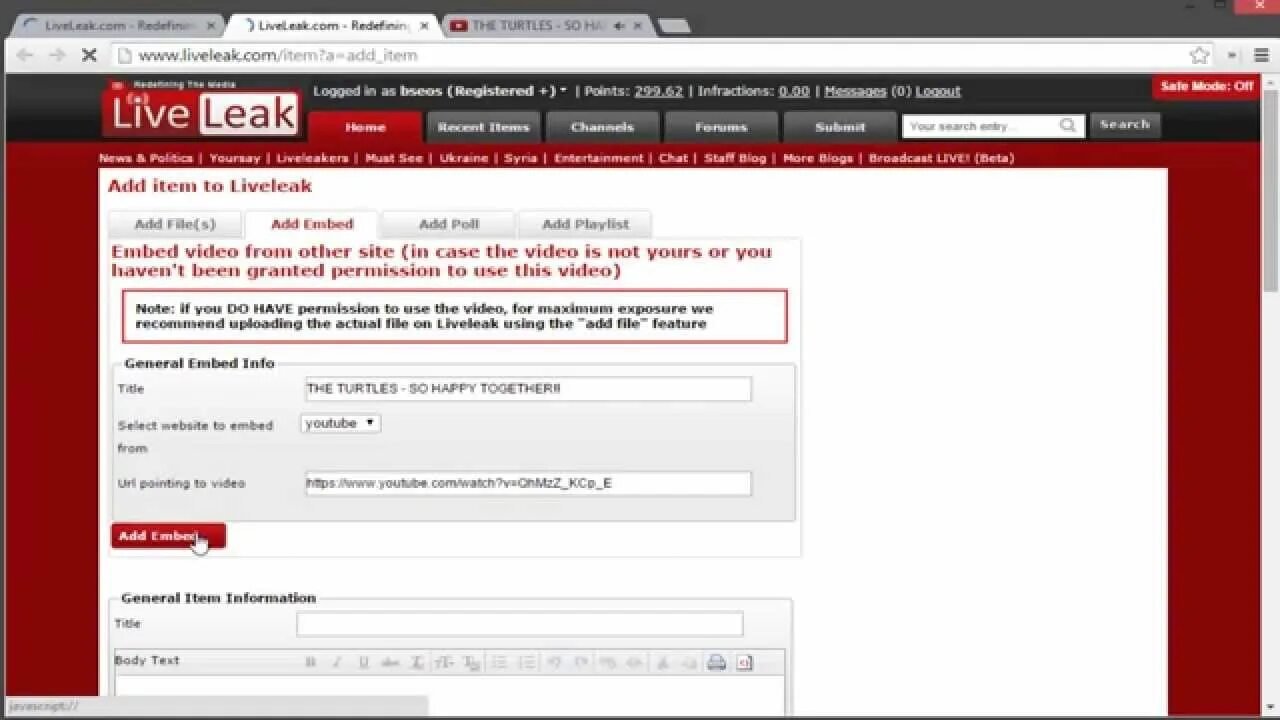Click the Url pointing to video field
The width and height of the screenshot is (1280, 720).
click(528, 484)
